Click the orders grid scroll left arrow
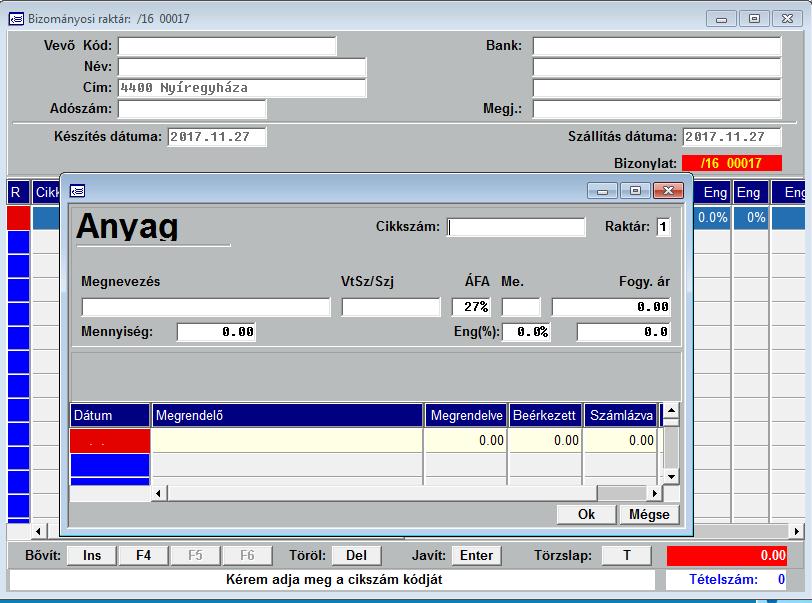 tap(158, 493)
